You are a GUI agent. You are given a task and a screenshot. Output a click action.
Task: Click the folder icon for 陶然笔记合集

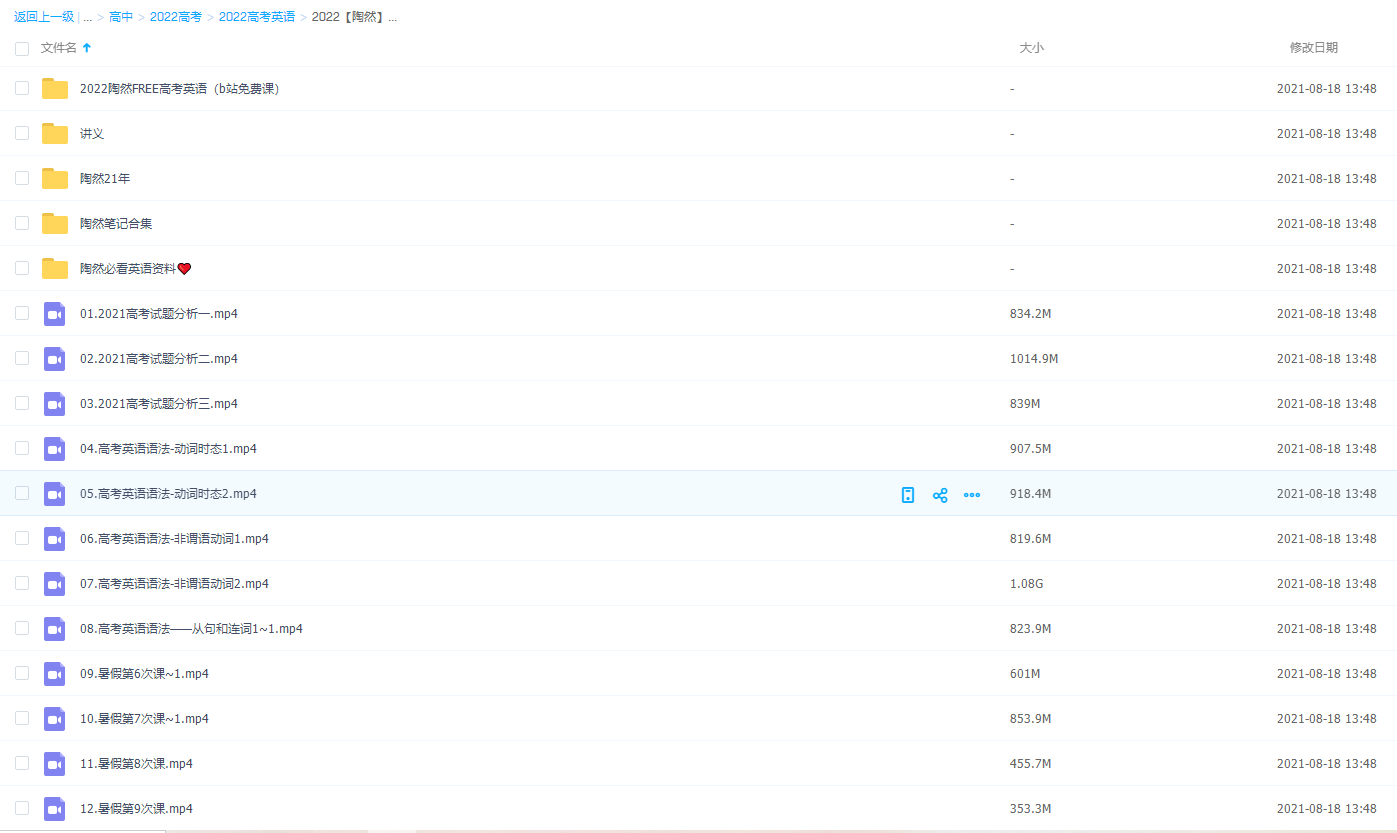[55, 224]
